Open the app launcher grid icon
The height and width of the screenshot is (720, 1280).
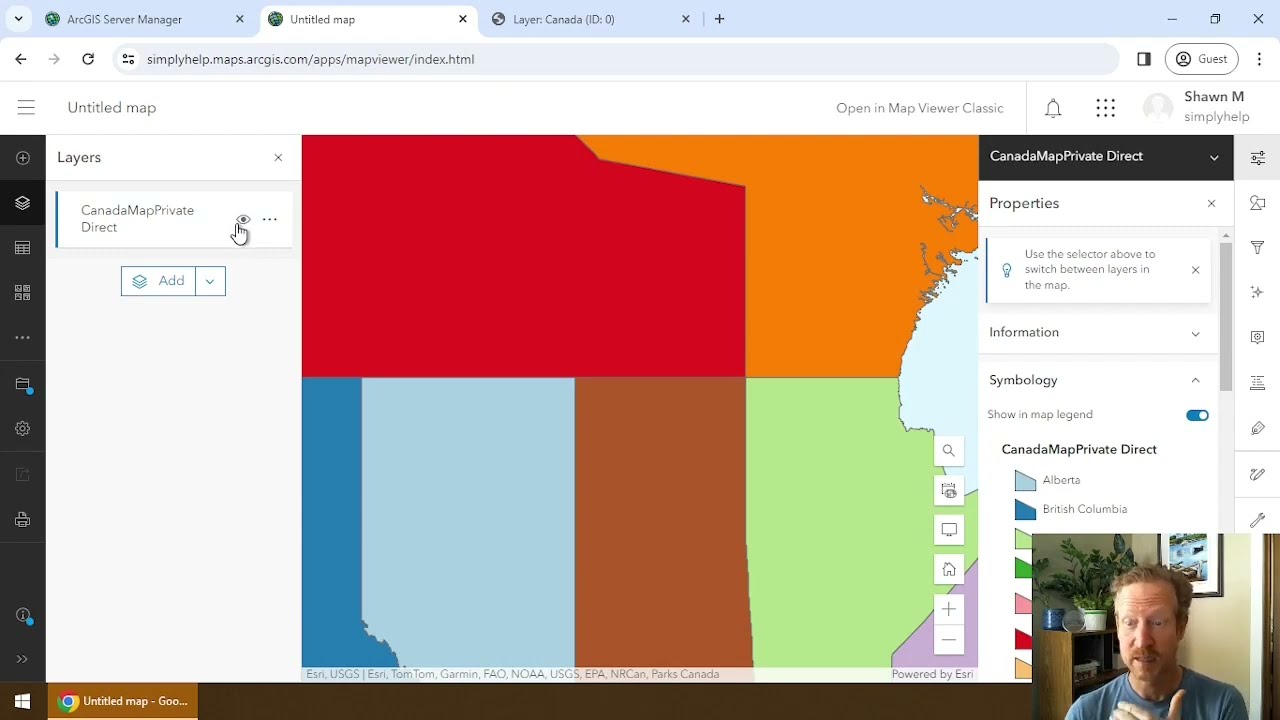1105,108
